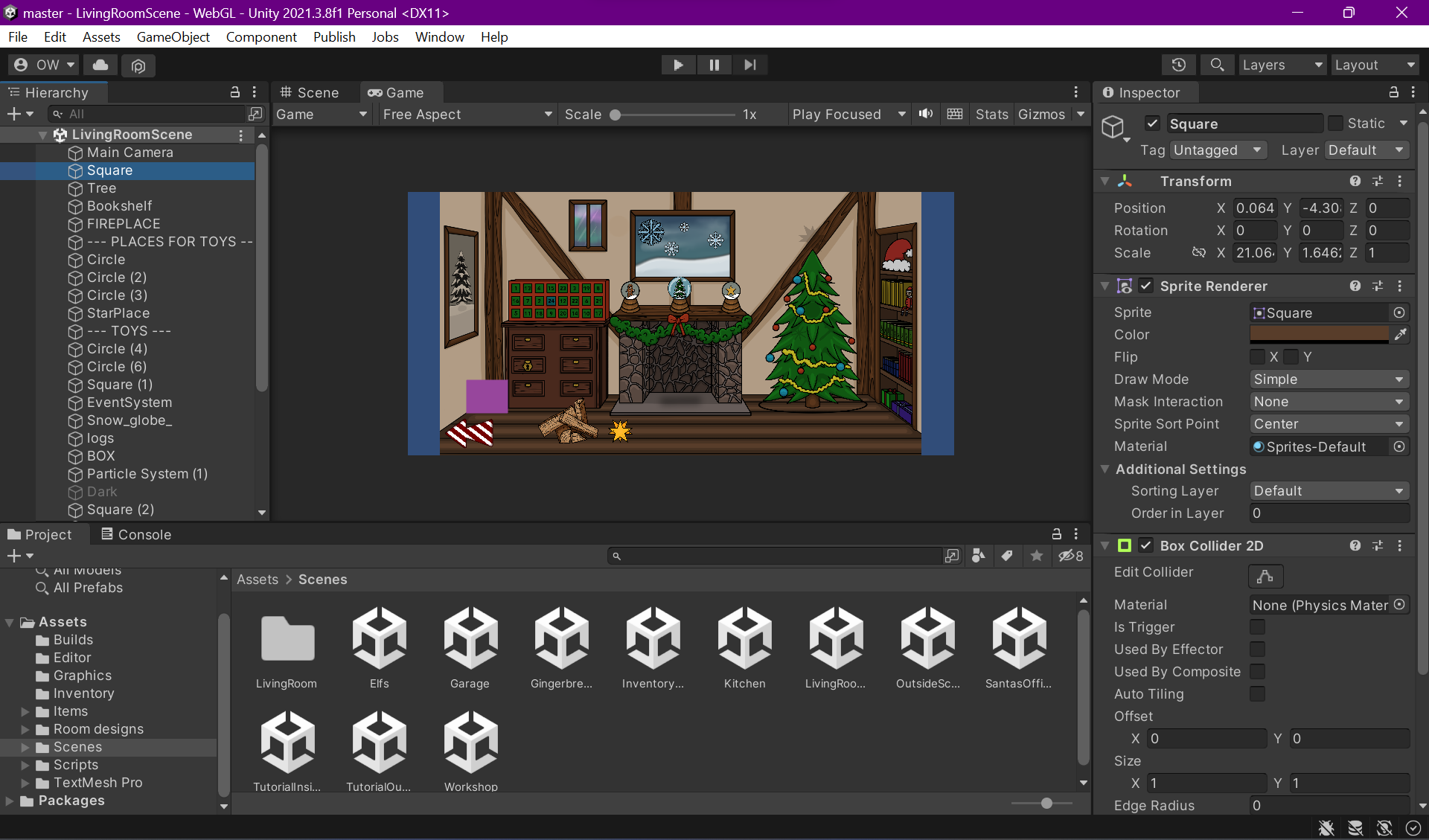Click the Step frame button
Viewport: 1429px width, 840px height.
[750, 65]
